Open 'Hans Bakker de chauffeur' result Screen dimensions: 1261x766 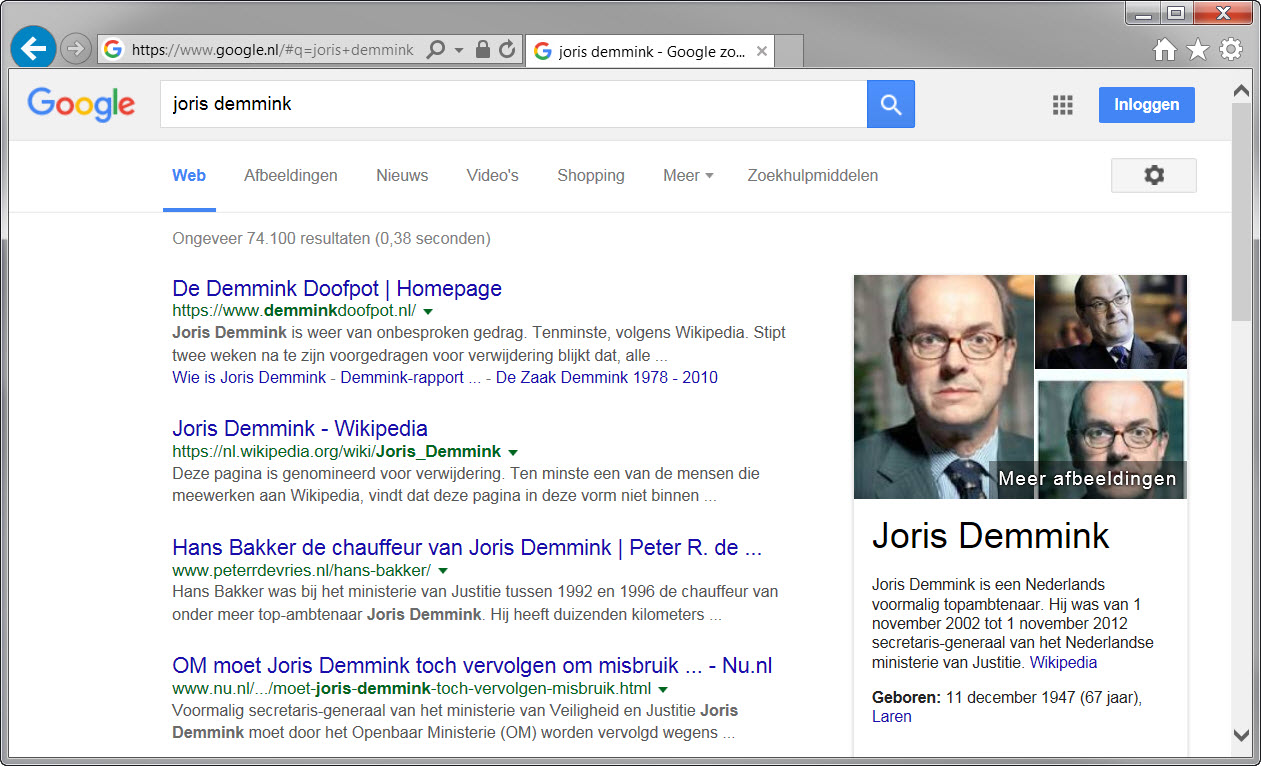tap(467, 548)
